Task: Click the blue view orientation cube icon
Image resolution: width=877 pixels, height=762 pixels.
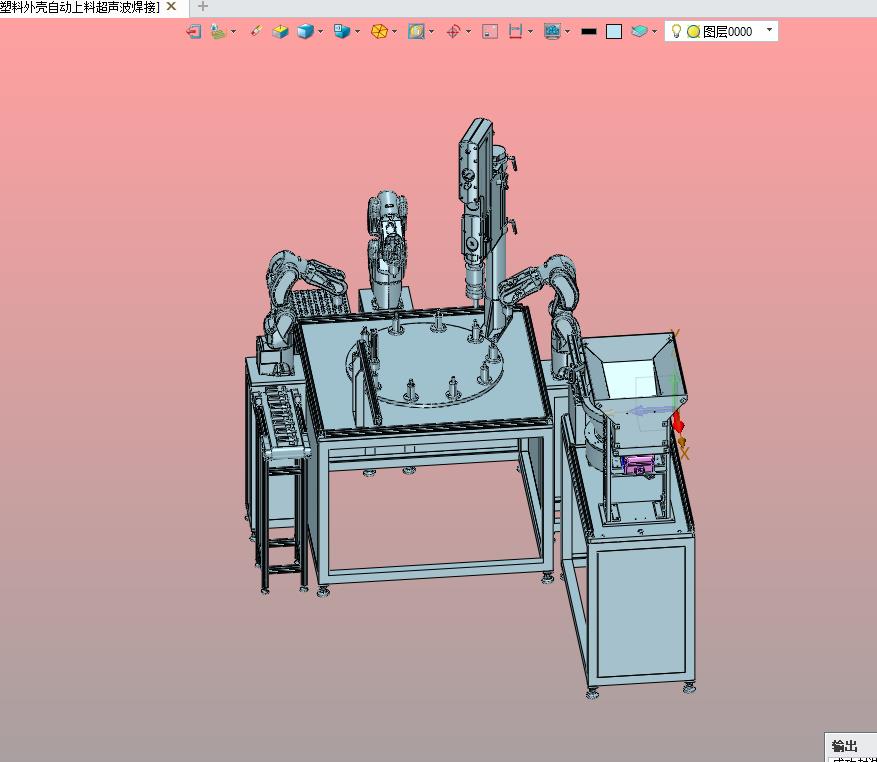Action: pyautogui.click(x=342, y=31)
